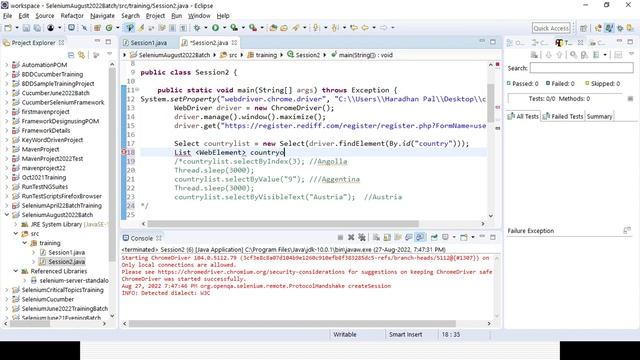Open the Debug button dropdown arrow

coord(205,28)
